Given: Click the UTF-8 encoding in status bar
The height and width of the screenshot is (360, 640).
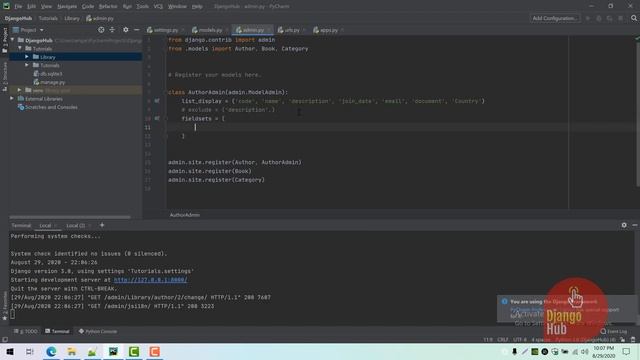Looking at the screenshot, I should 520,340.
